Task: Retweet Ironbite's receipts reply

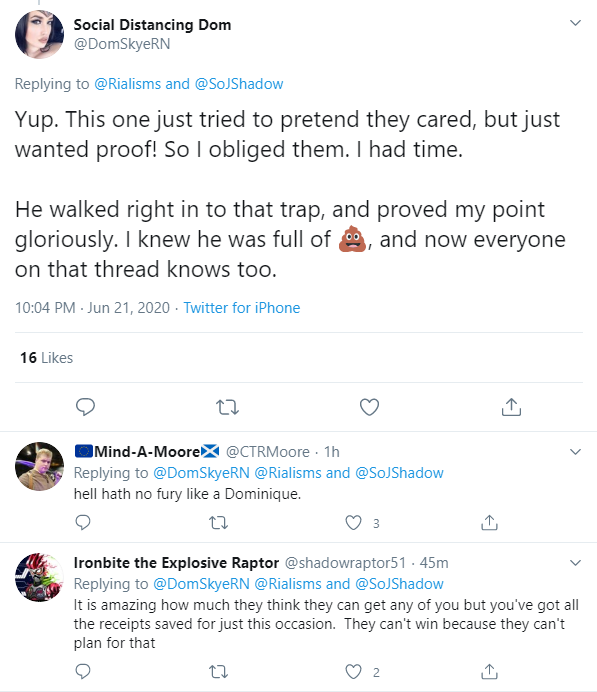Action: (218, 672)
